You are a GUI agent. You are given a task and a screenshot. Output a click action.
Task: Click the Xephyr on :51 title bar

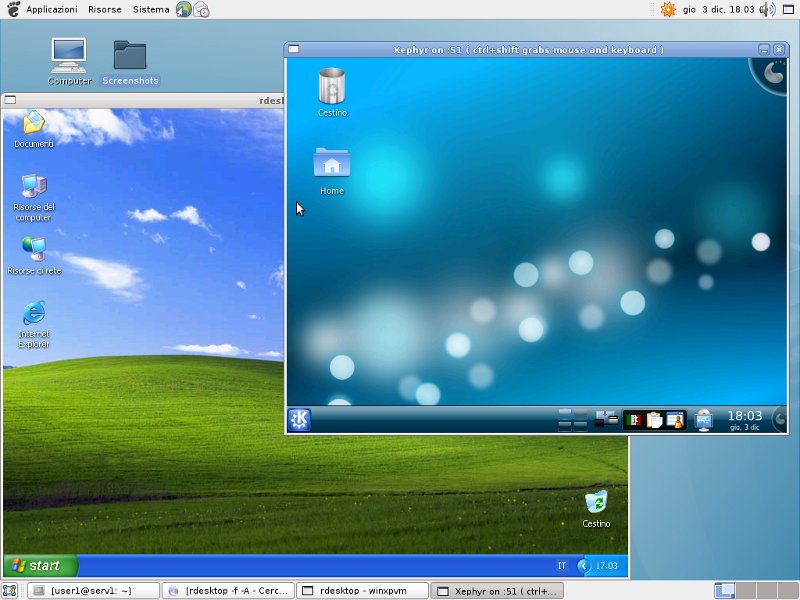pos(528,49)
